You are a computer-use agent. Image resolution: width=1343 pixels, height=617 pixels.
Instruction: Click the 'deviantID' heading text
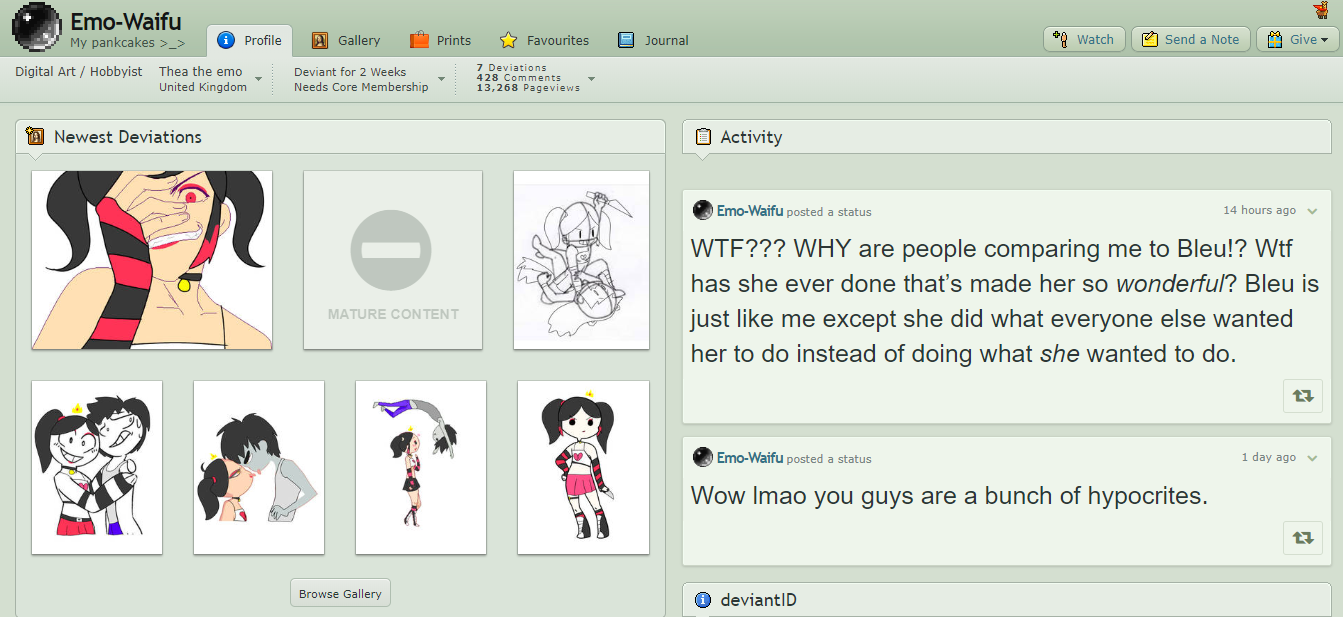point(758,600)
